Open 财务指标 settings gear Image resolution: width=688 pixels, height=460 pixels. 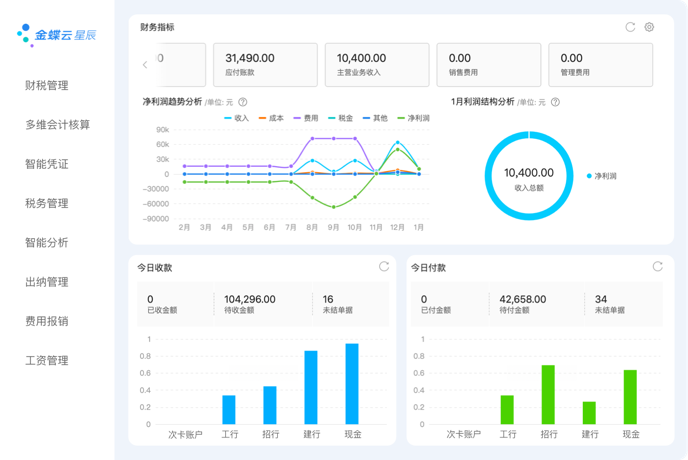coord(649,27)
